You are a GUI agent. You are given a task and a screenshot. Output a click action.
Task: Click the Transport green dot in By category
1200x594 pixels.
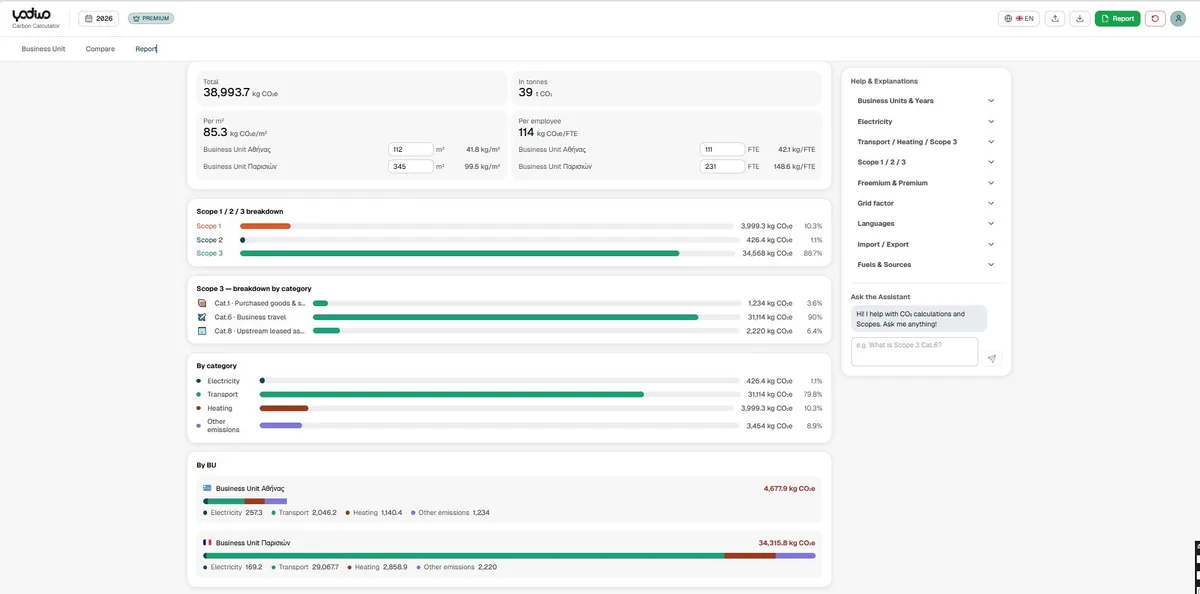[199, 395]
